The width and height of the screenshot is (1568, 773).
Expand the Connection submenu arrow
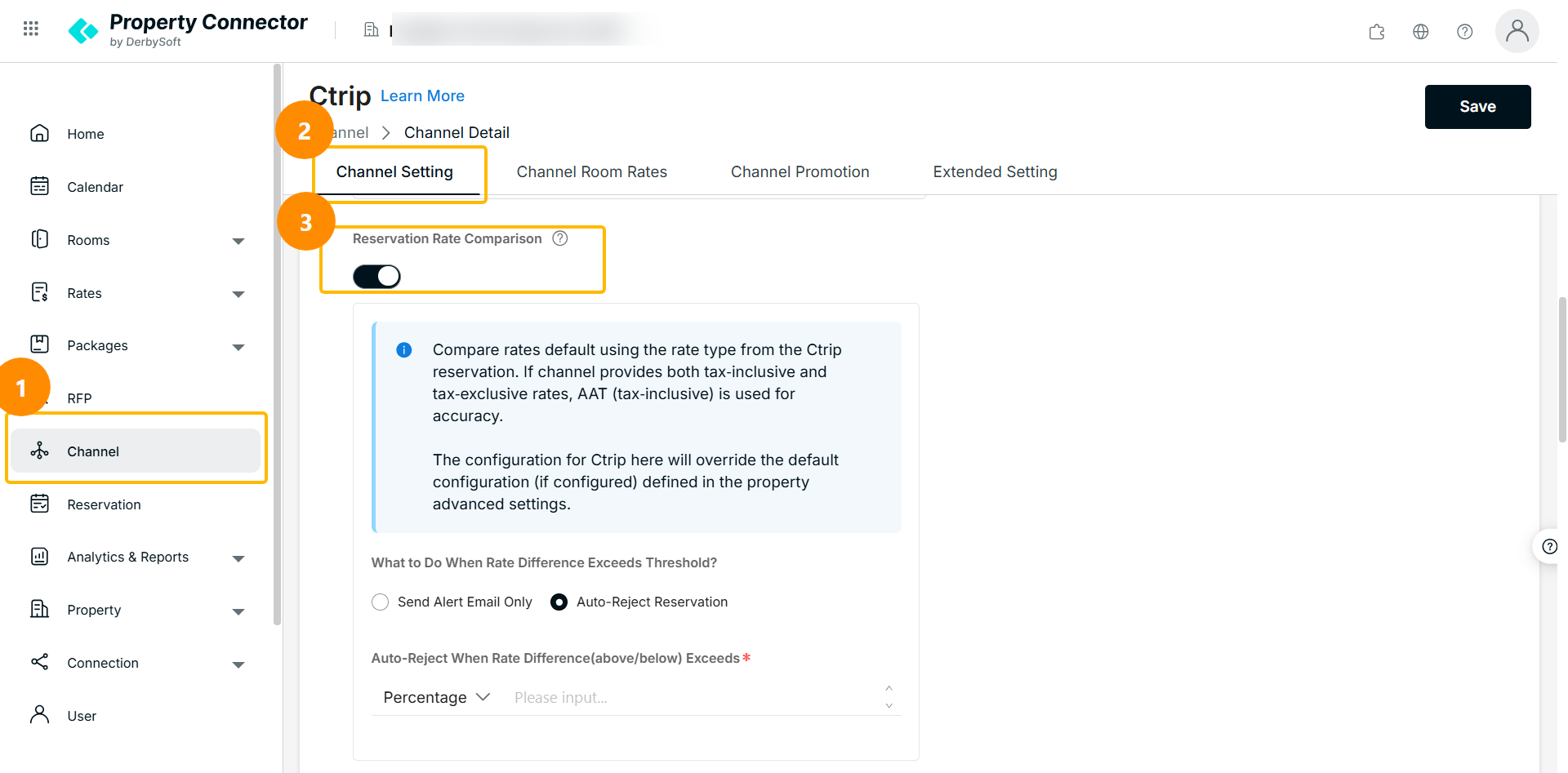238,664
